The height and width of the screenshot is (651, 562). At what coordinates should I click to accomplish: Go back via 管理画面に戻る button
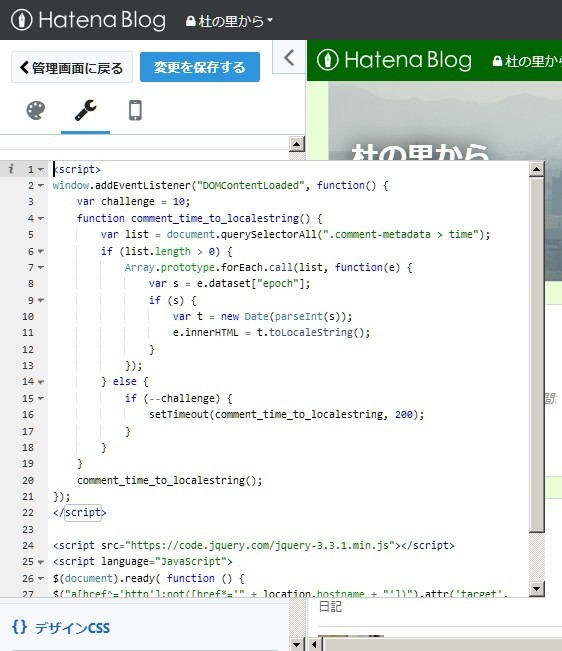(72, 67)
